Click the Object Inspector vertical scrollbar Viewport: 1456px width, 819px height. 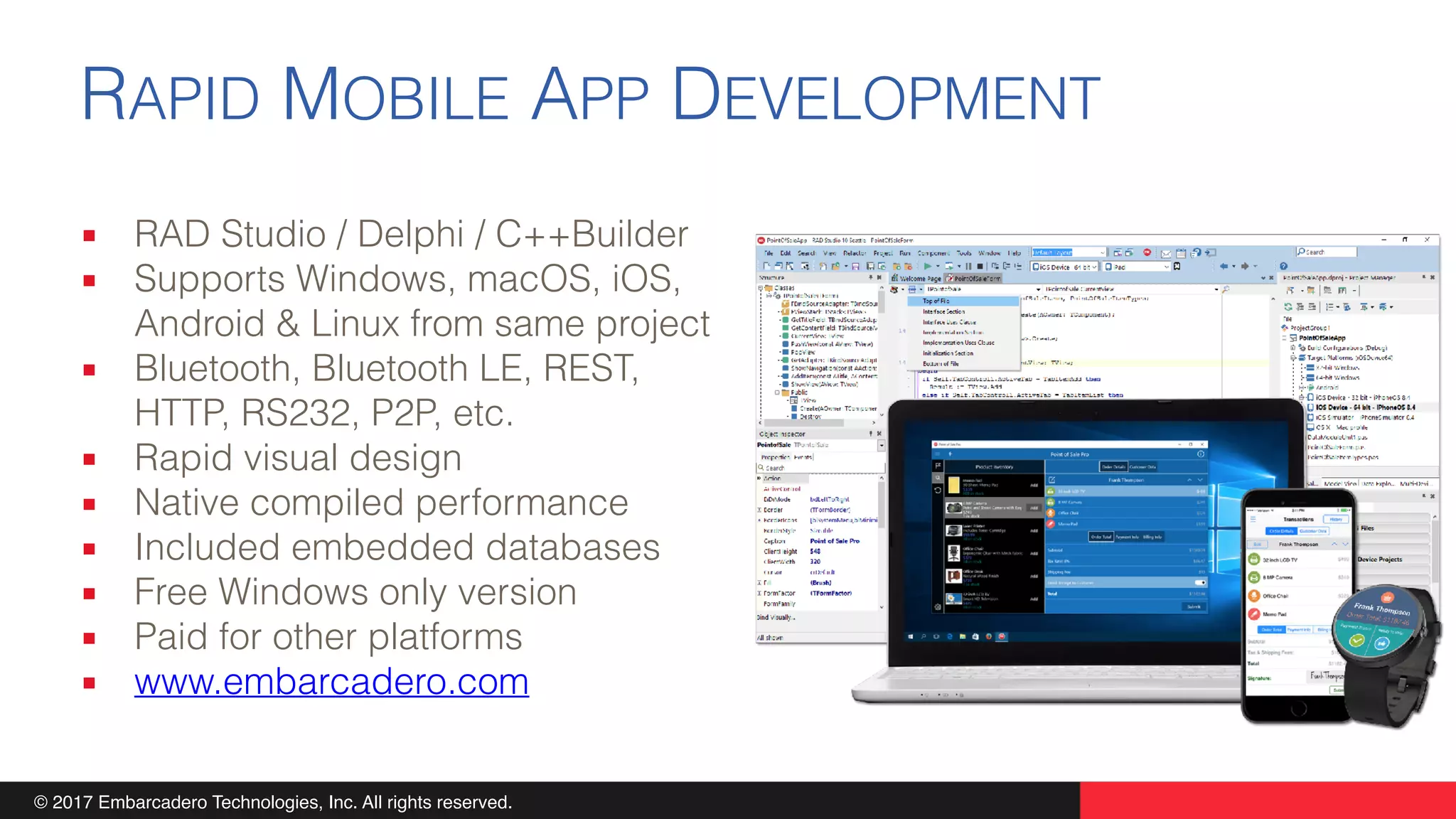click(882, 542)
